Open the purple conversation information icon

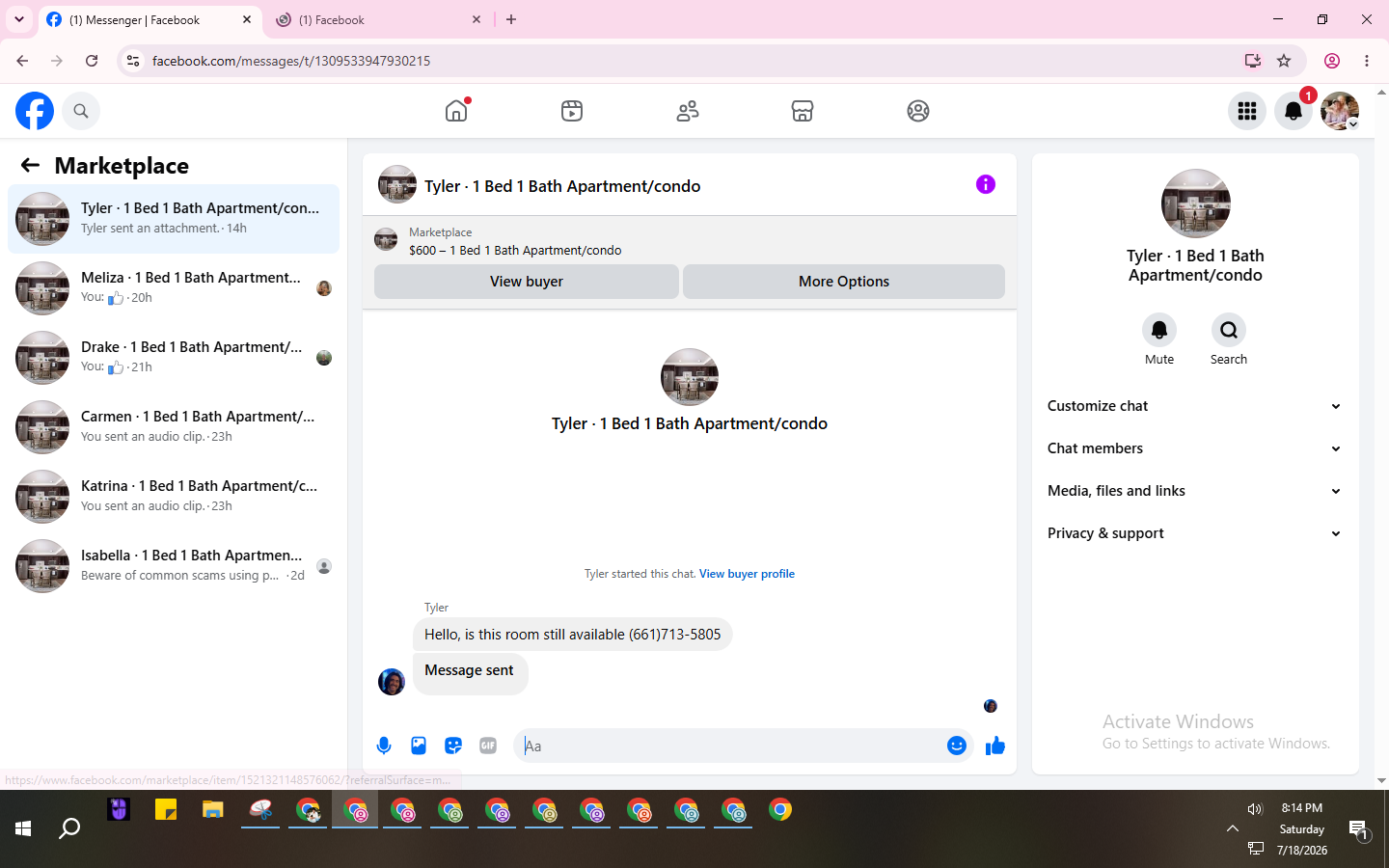(986, 184)
